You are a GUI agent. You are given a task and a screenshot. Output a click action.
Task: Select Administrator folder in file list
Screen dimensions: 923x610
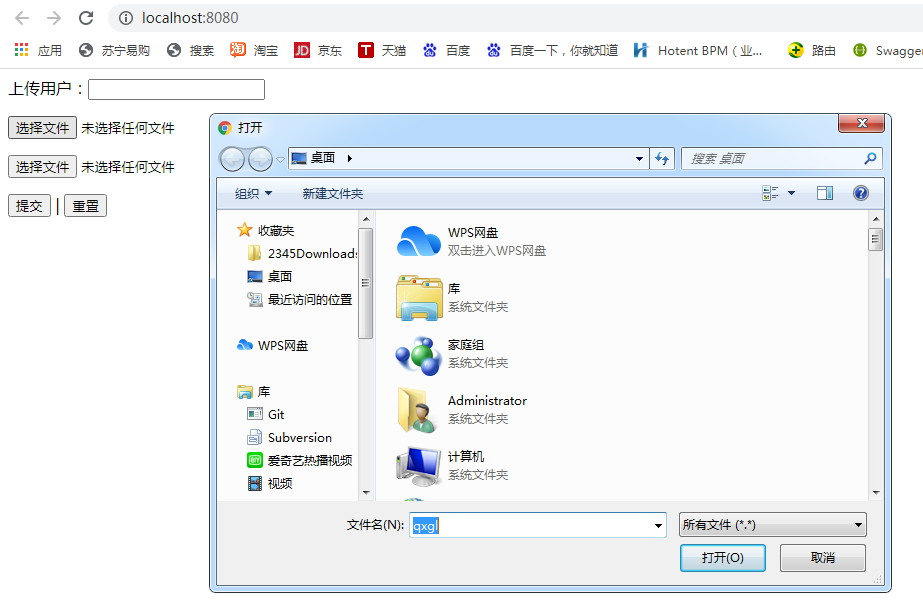[x=462, y=409]
